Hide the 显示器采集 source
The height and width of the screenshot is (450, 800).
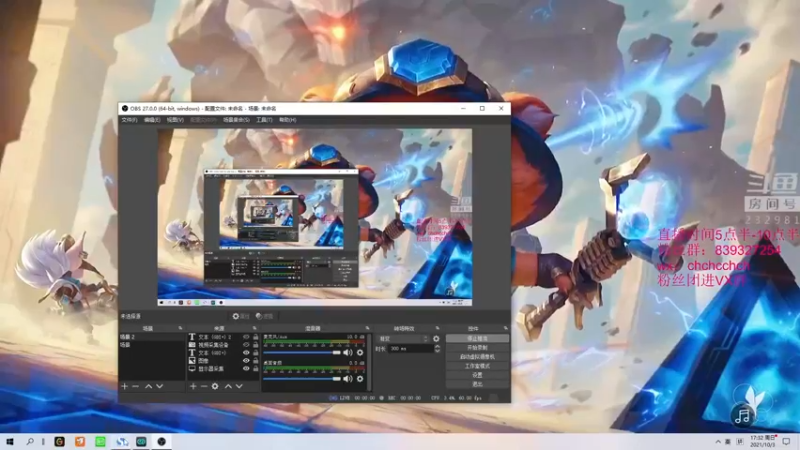(x=246, y=368)
